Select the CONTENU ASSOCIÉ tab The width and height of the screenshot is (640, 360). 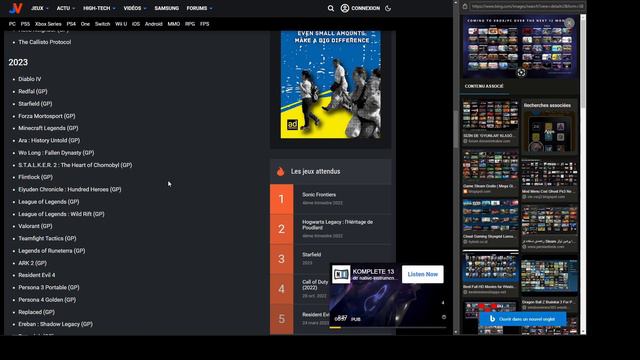pyautogui.click(x=484, y=86)
